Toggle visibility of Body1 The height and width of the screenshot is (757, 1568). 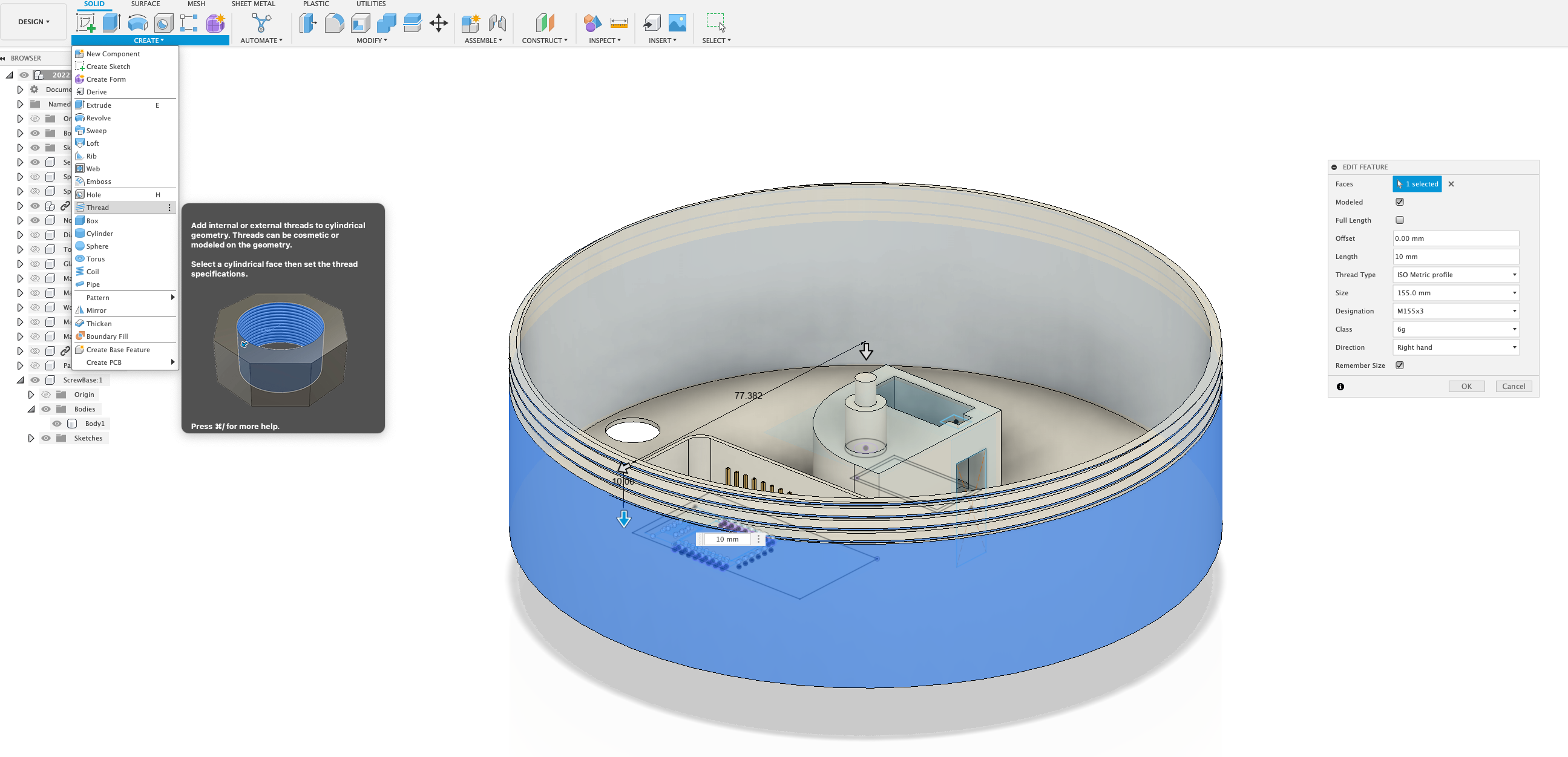pos(57,424)
